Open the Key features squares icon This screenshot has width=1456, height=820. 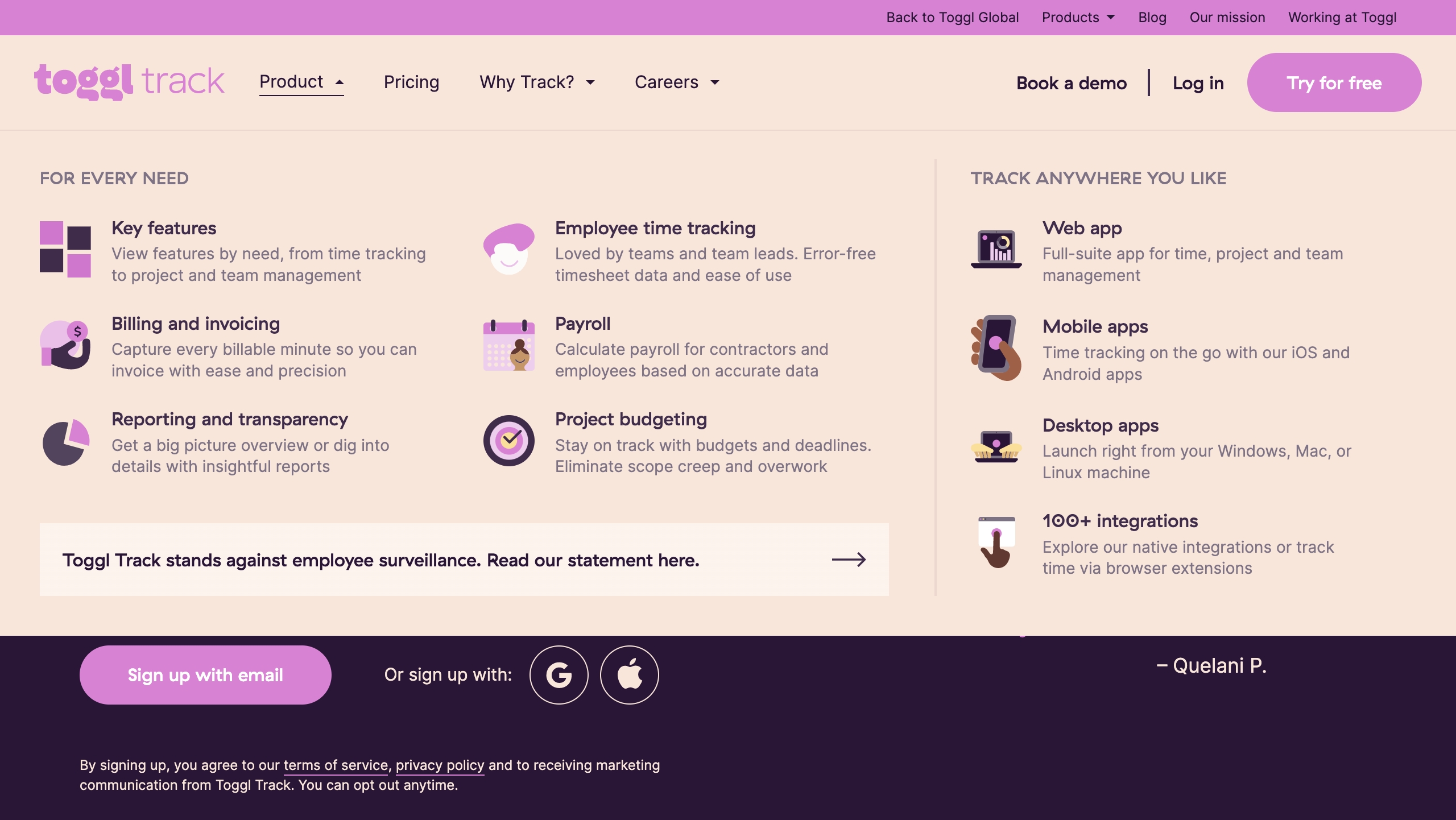(65, 249)
